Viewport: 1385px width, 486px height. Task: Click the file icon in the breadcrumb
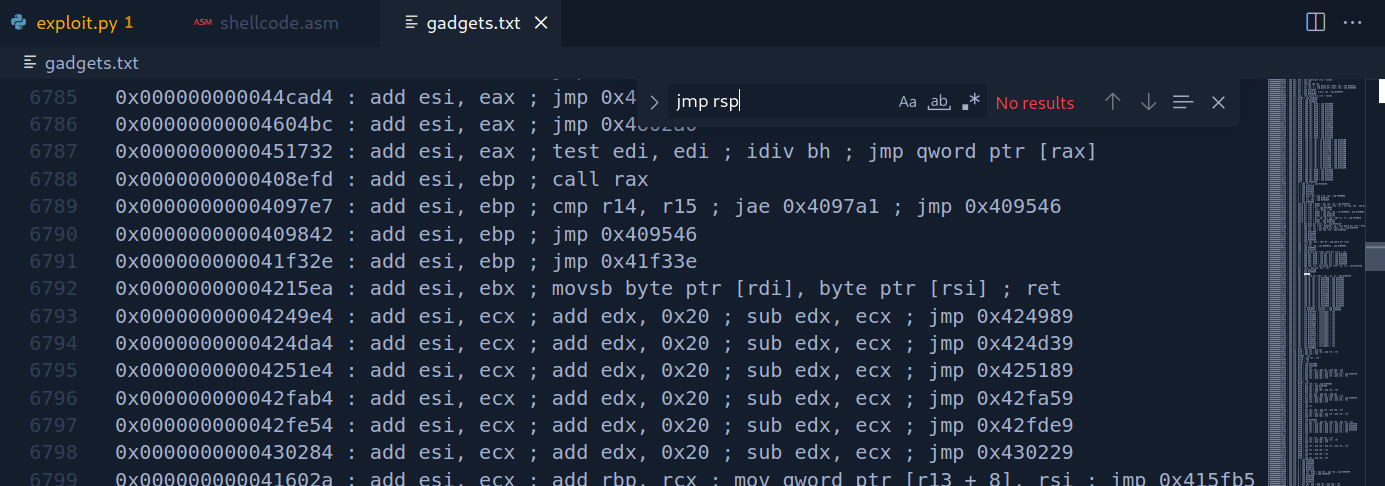(x=30, y=63)
